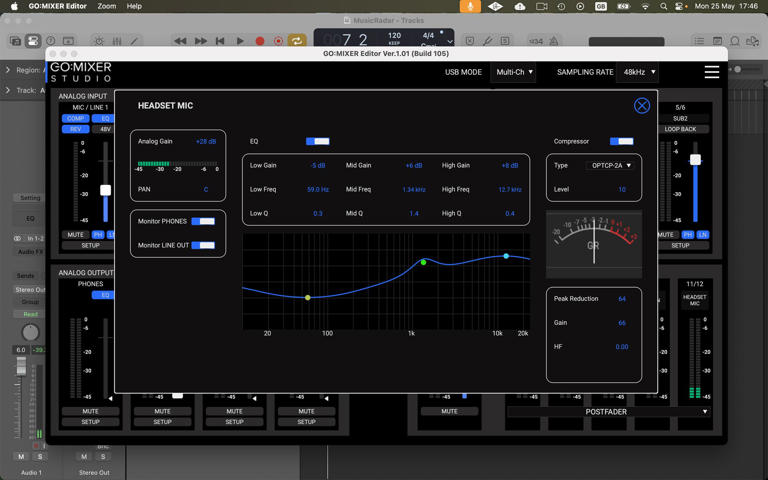The image size is (768, 480).
Task: Open the Help menu
Action: (134, 6)
